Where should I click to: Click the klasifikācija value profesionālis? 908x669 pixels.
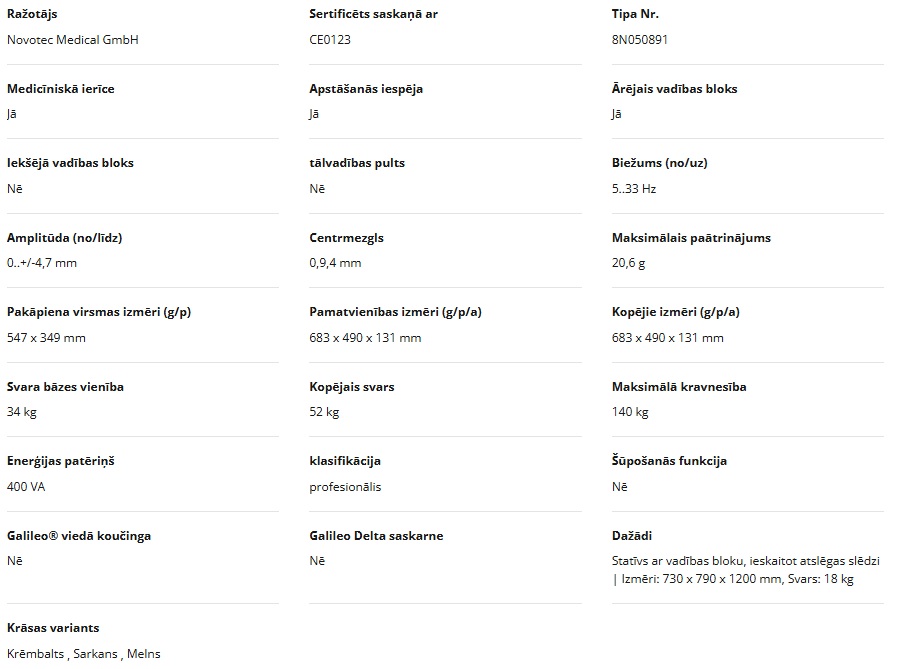pos(345,487)
